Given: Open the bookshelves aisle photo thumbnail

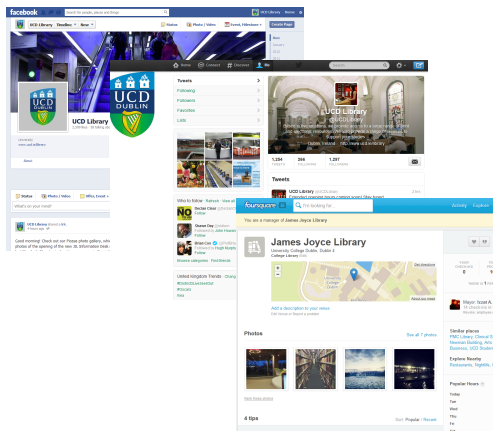Looking at the screenshot, I should point(315,369).
